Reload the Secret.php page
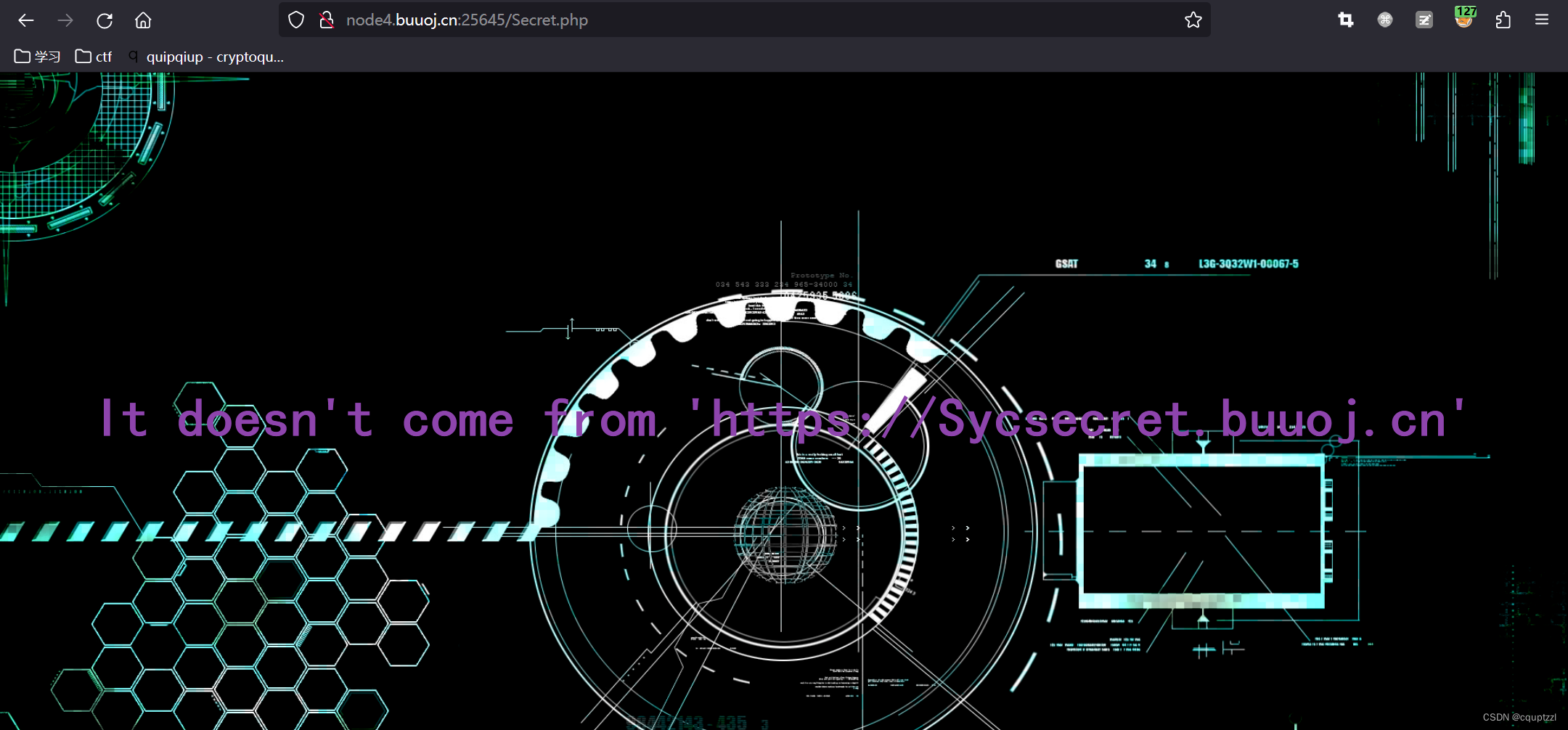 pyautogui.click(x=105, y=20)
